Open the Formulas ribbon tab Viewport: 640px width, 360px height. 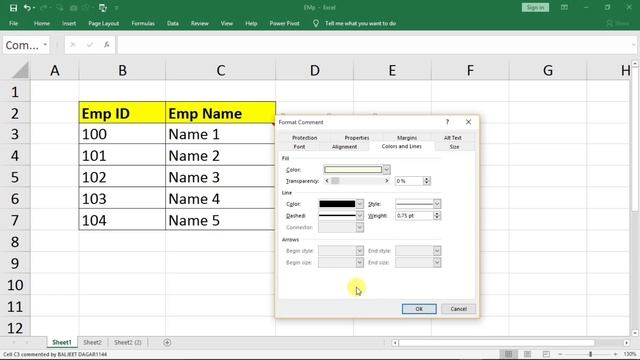coord(143,24)
